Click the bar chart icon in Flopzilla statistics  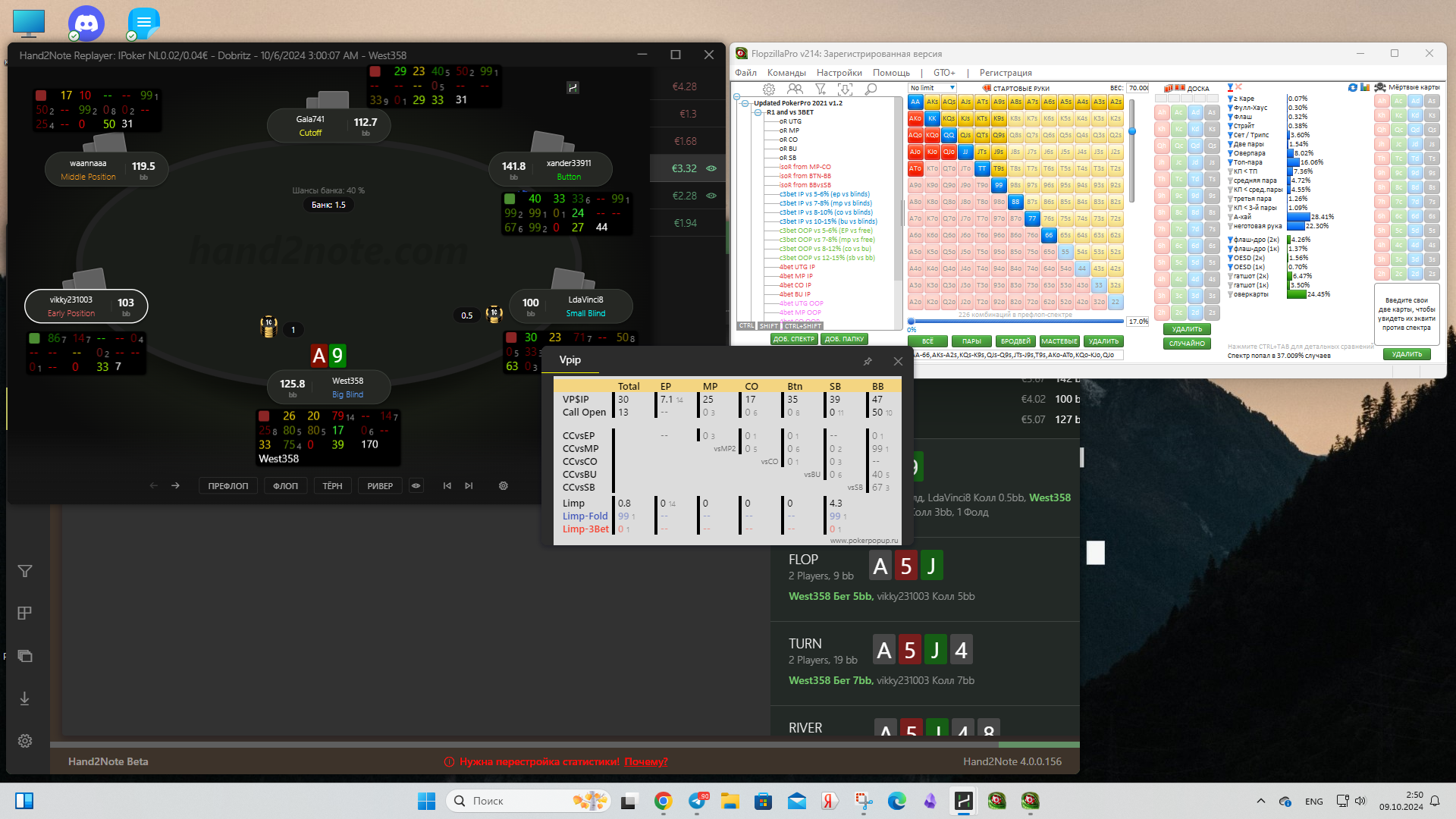tap(1365, 88)
